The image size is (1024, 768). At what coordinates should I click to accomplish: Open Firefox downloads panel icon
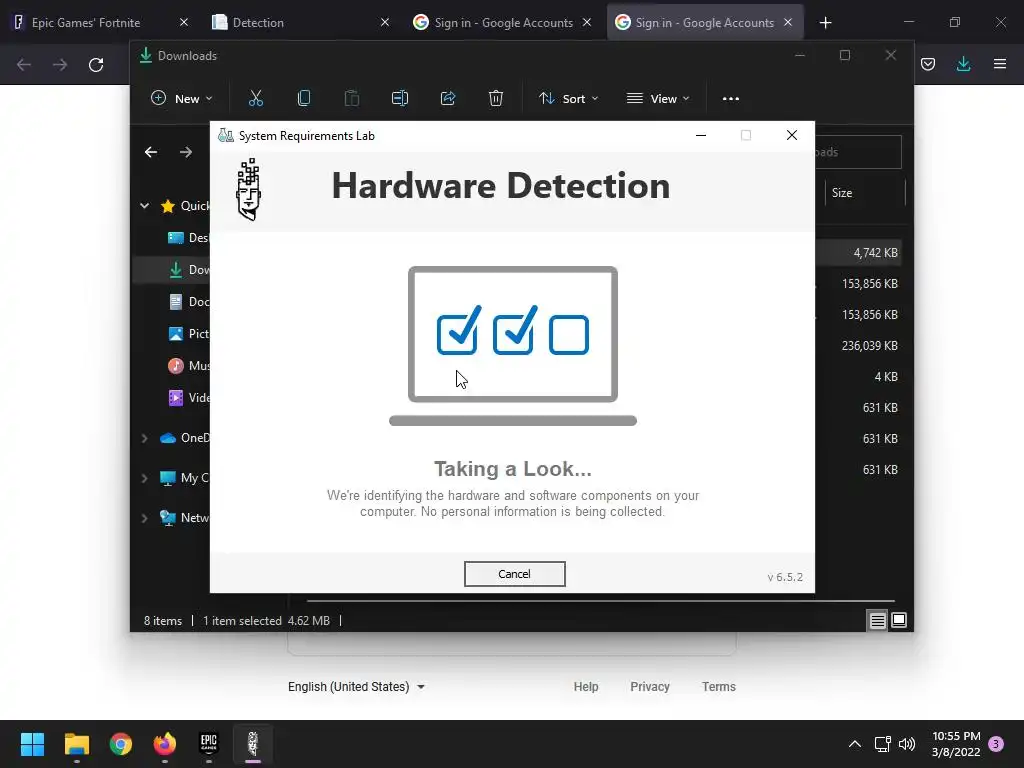(x=963, y=64)
